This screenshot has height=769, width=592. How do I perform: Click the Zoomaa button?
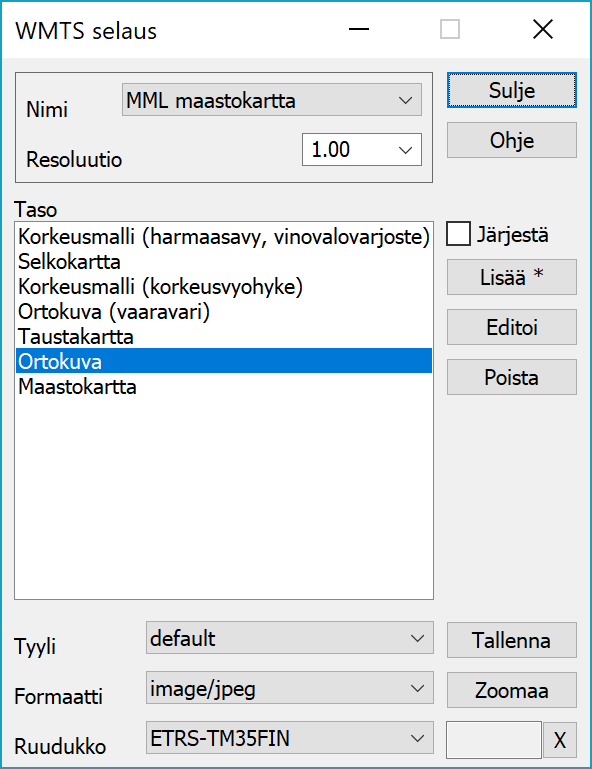coord(512,690)
